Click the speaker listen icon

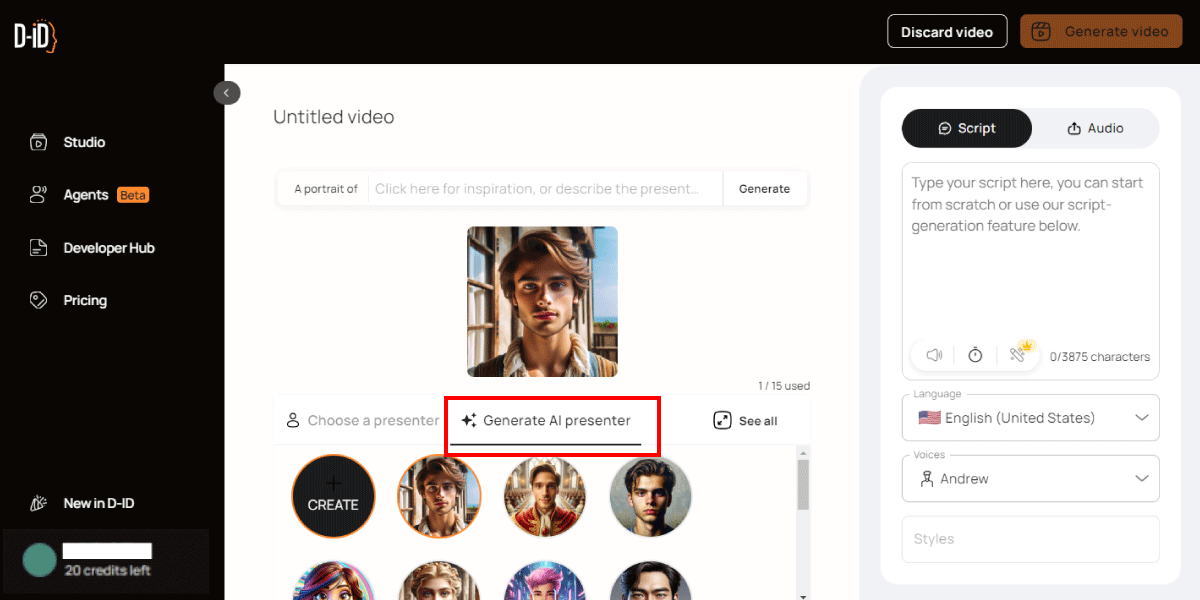pyautogui.click(x=935, y=355)
